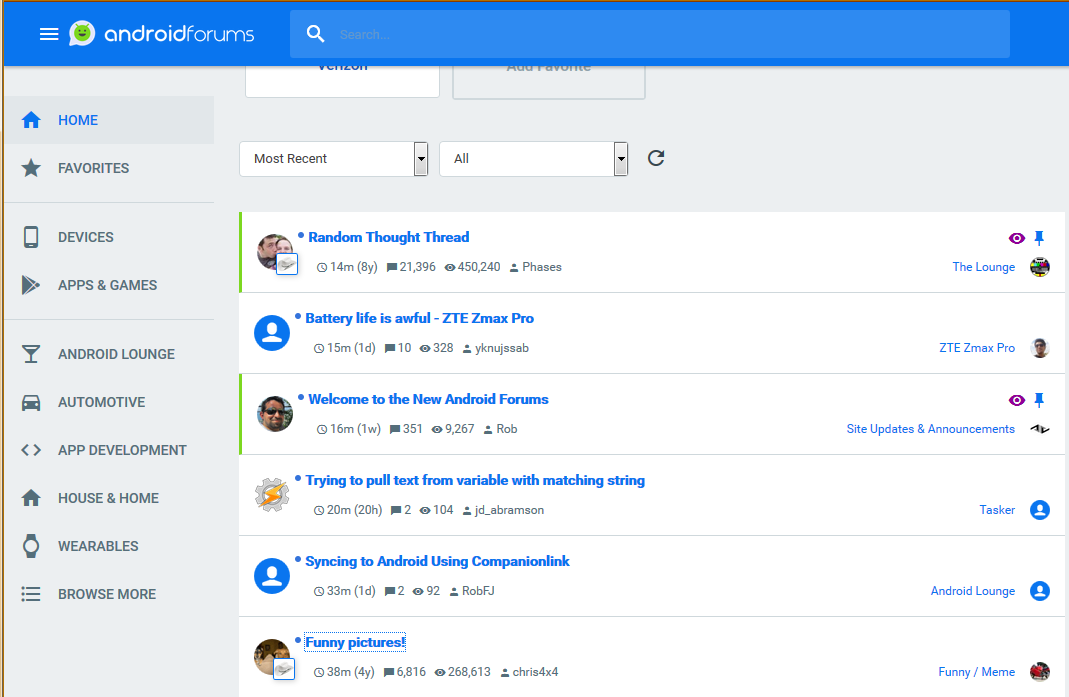Toggle watch eye on Welcome thread

(1016, 400)
